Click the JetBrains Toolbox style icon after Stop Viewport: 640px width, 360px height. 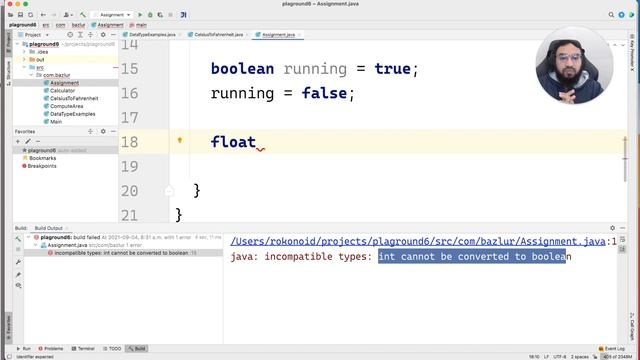point(183,15)
